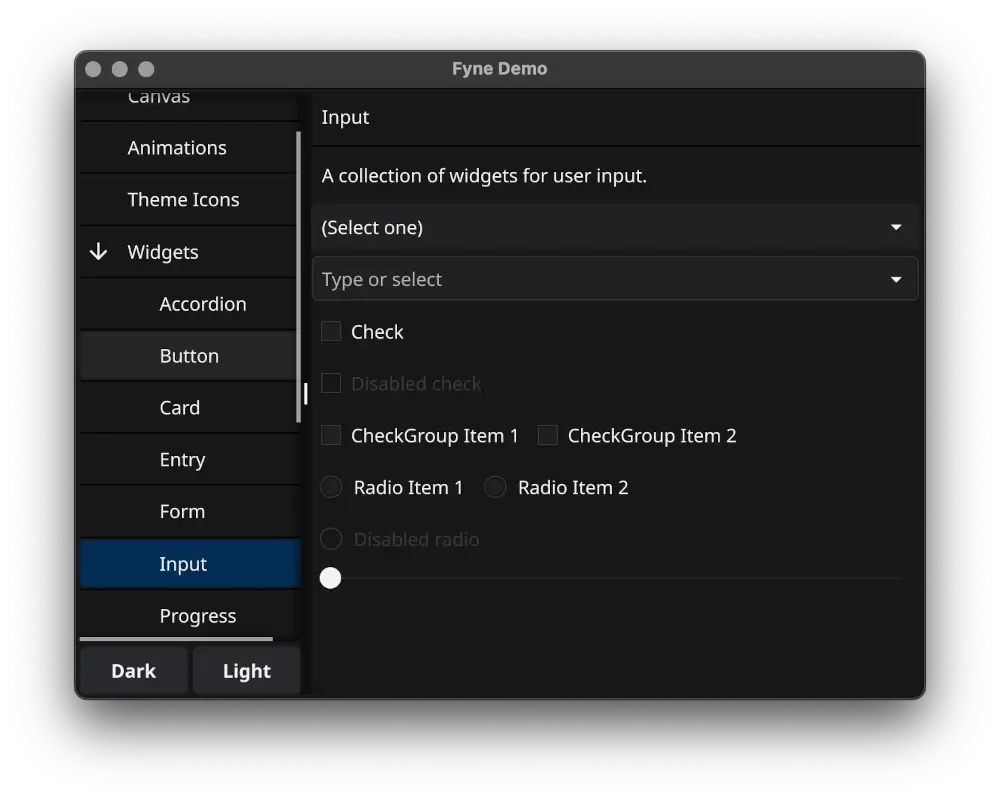Screen dimensions: 1000x798
Task: Open the Accordion widget demo
Action: pyautogui.click(x=203, y=304)
